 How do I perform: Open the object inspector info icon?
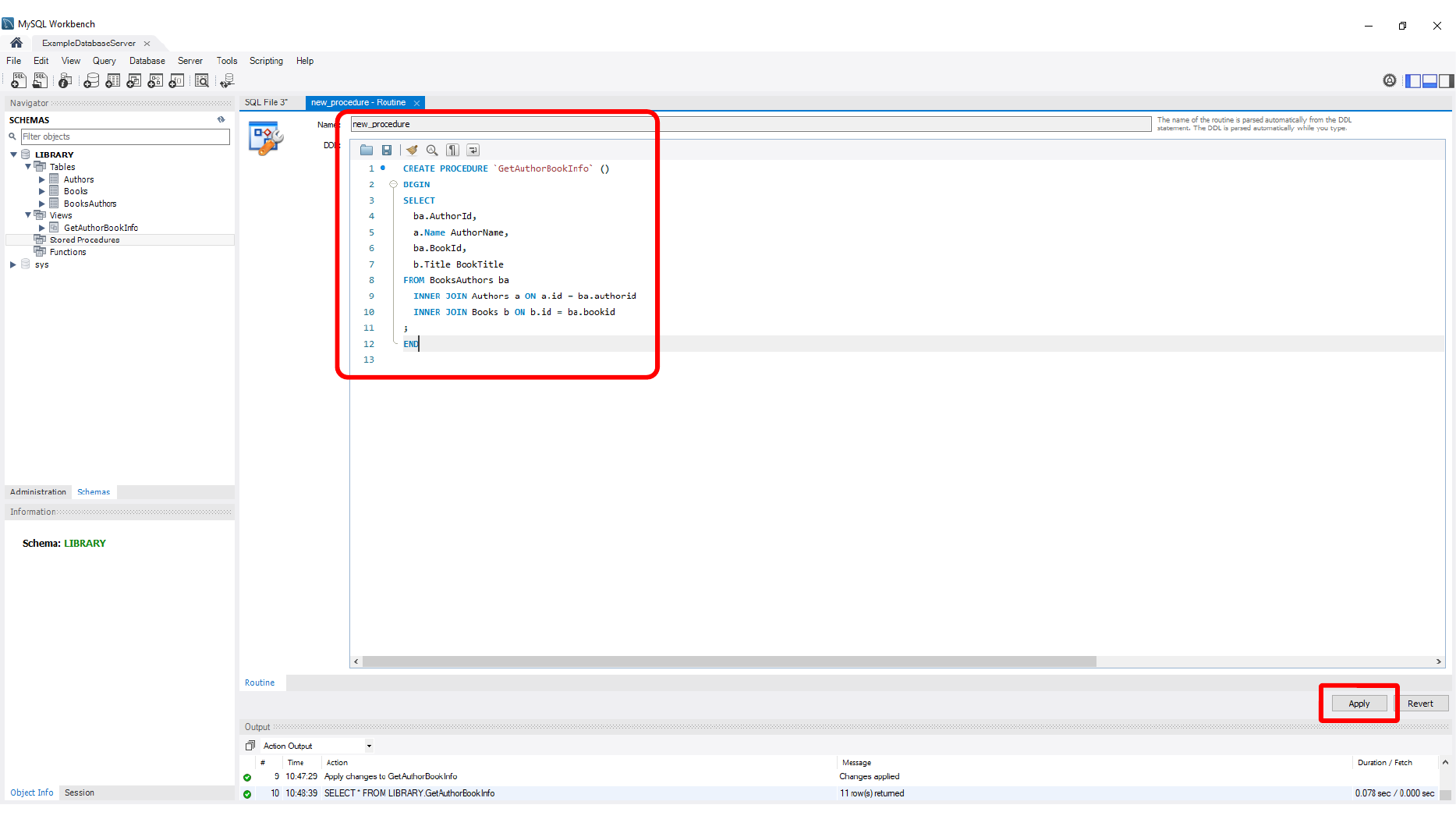pos(66,80)
